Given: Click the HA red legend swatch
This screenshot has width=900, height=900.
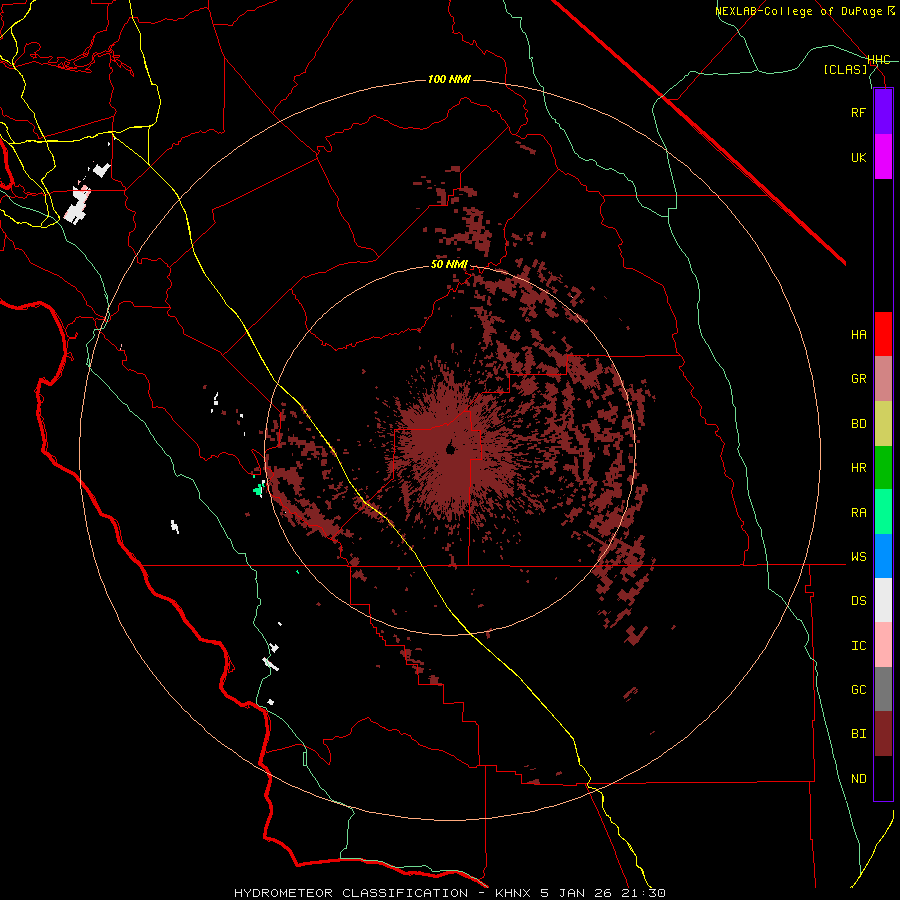Looking at the screenshot, I should 883,334.
